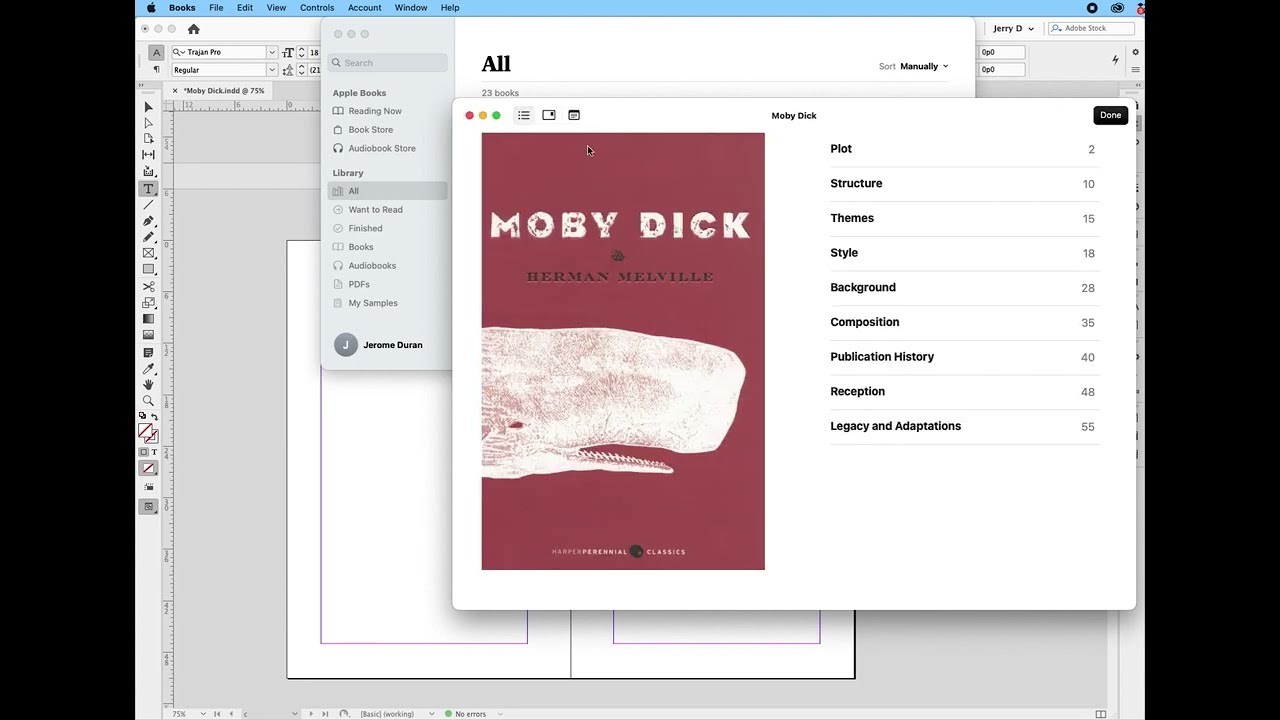Select the Selection tool in InDesign toolbar
1280x720 pixels.
coord(148,107)
